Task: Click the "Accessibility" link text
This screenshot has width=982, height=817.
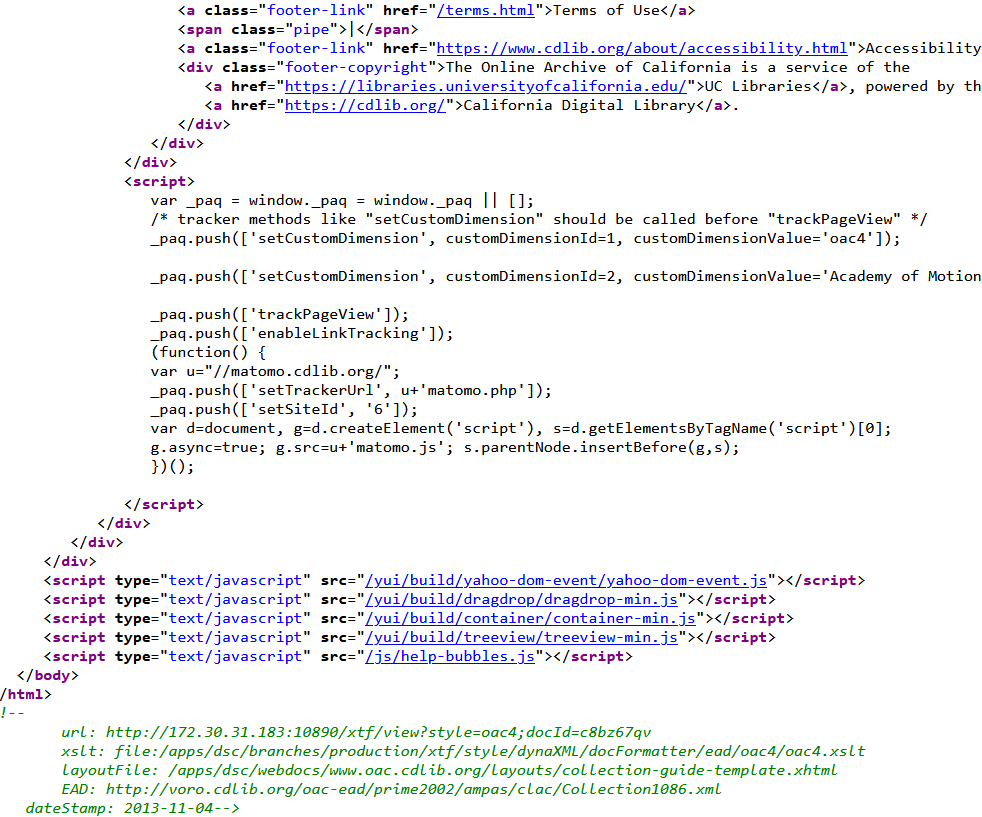Action: tap(923, 49)
